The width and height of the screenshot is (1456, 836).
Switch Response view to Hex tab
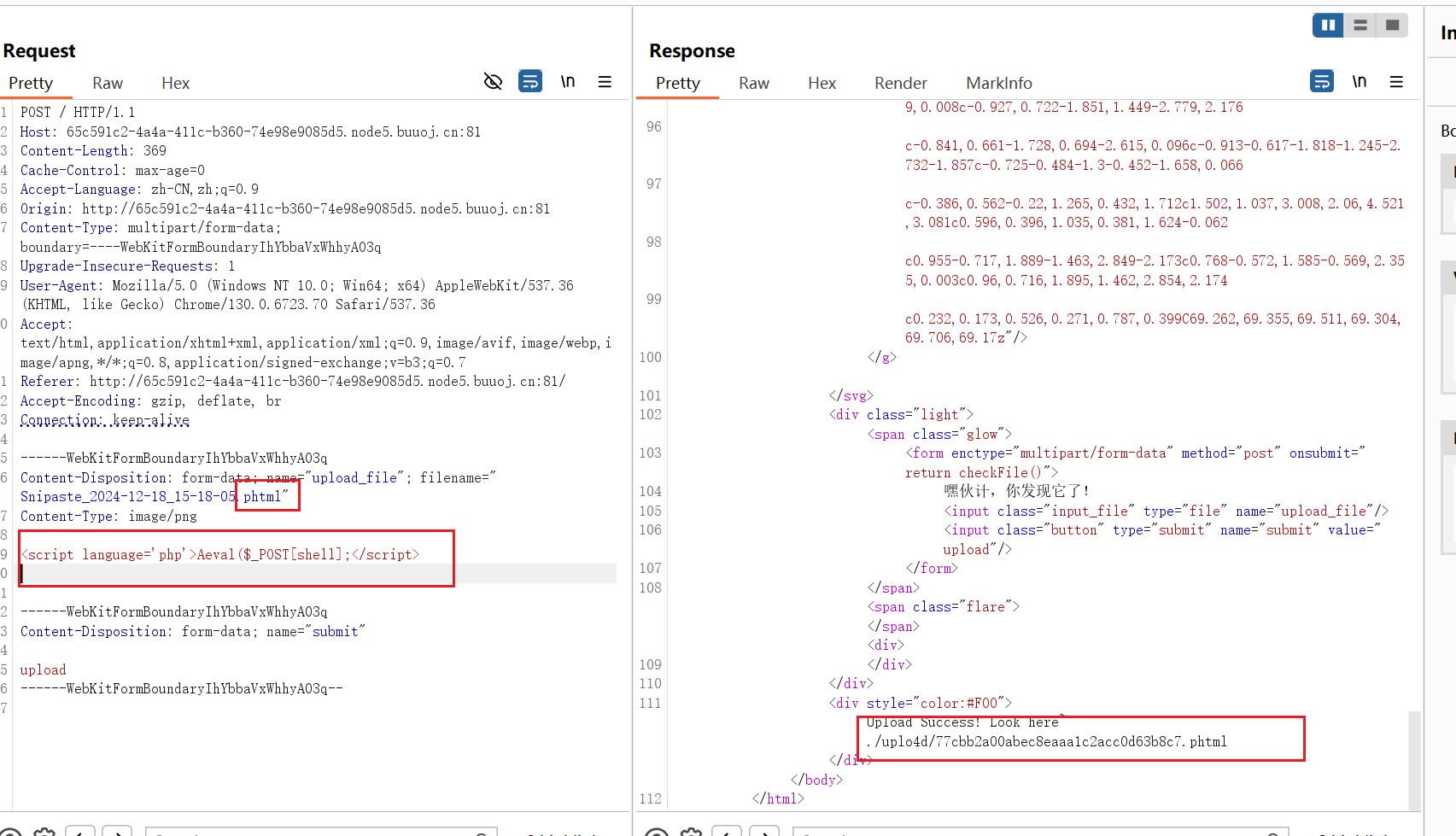(822, 83)
